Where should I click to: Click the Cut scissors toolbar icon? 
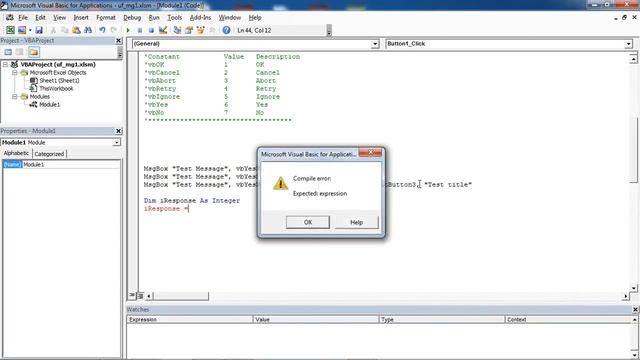(53, 30)
